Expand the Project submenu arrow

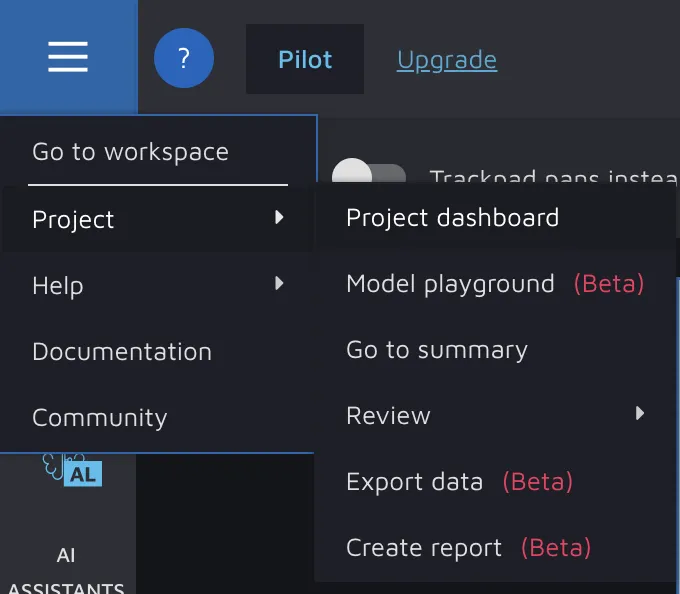tap(279, 217)
